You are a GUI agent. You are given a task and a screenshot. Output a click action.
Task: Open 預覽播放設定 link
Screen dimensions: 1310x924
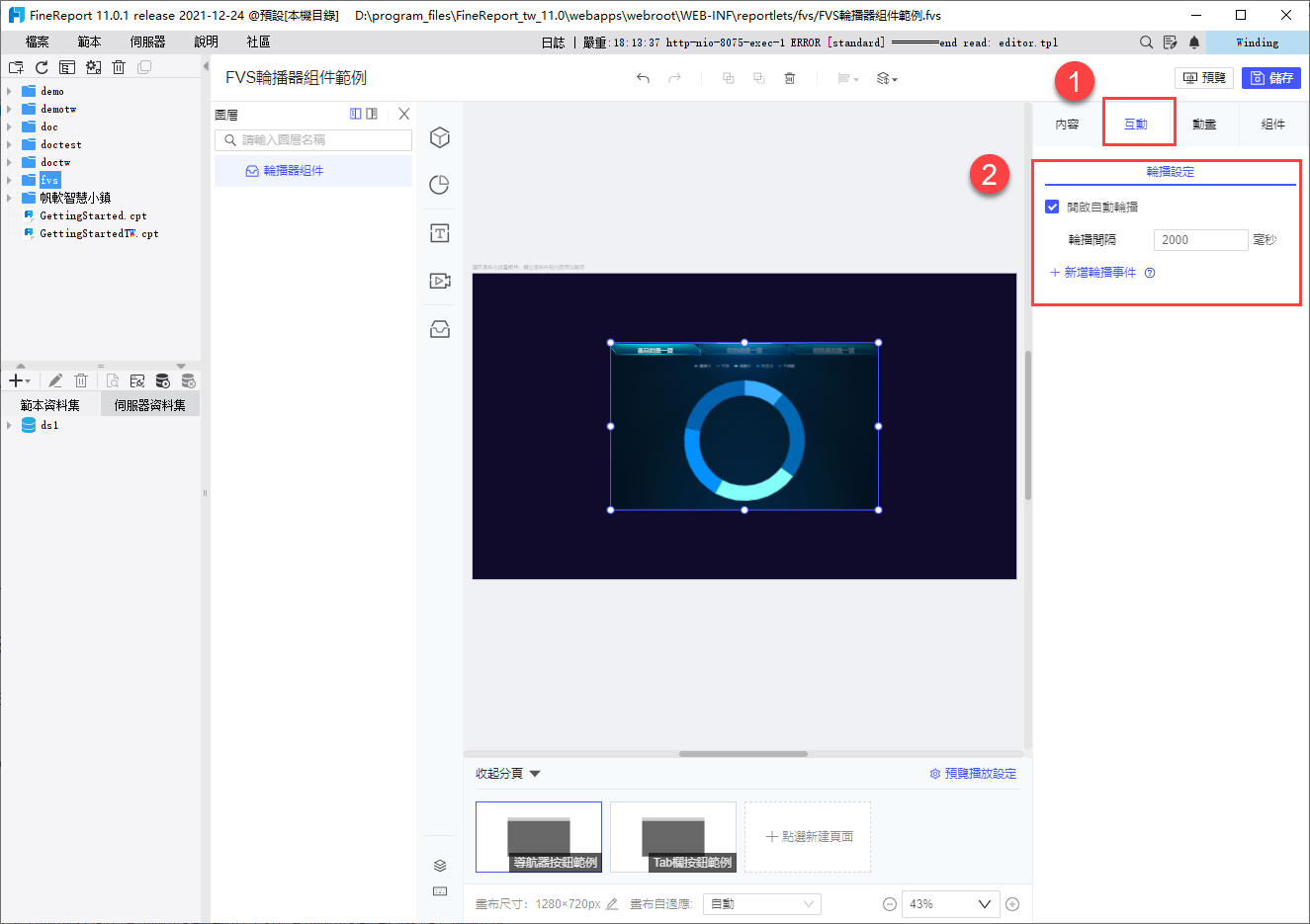tap(973, 774)
